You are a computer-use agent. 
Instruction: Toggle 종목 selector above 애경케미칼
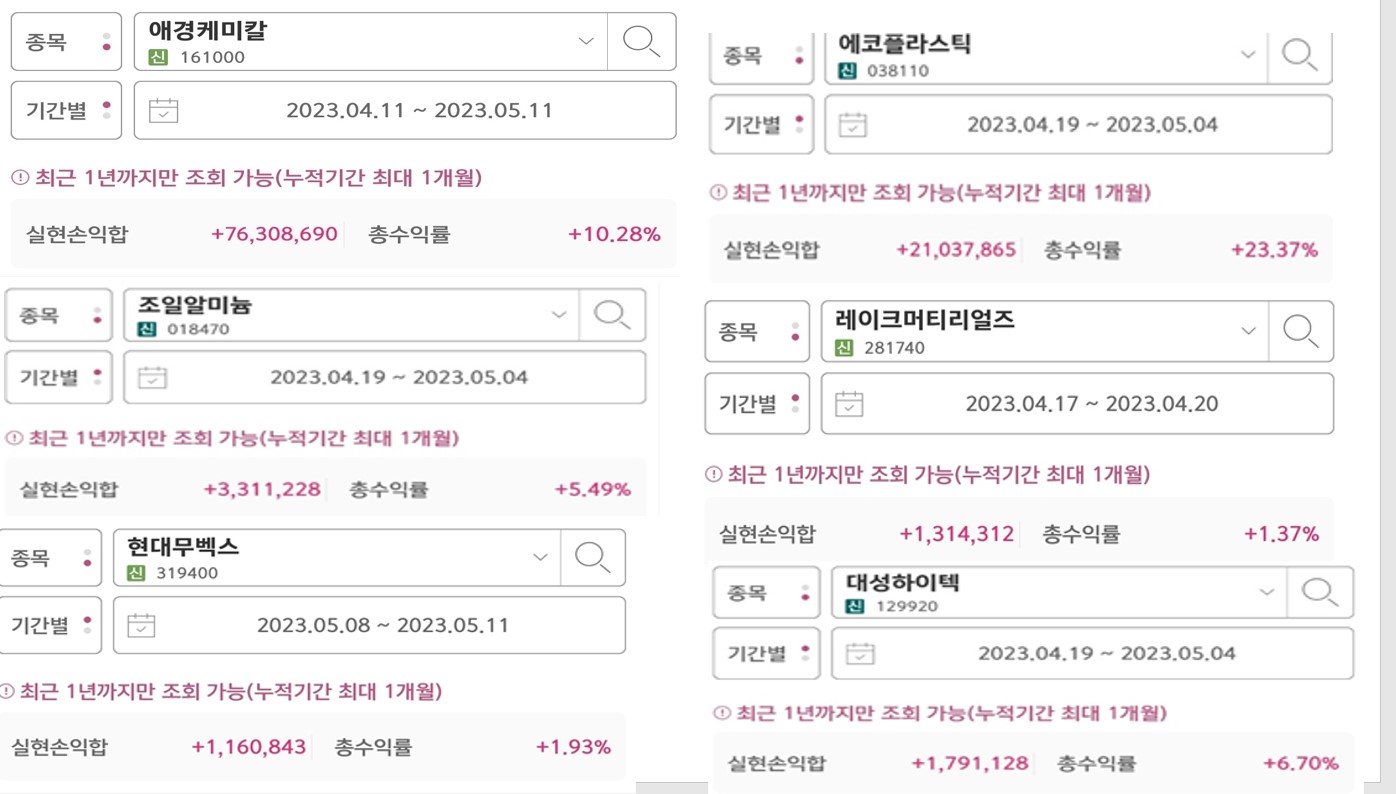tap(66, 42)
